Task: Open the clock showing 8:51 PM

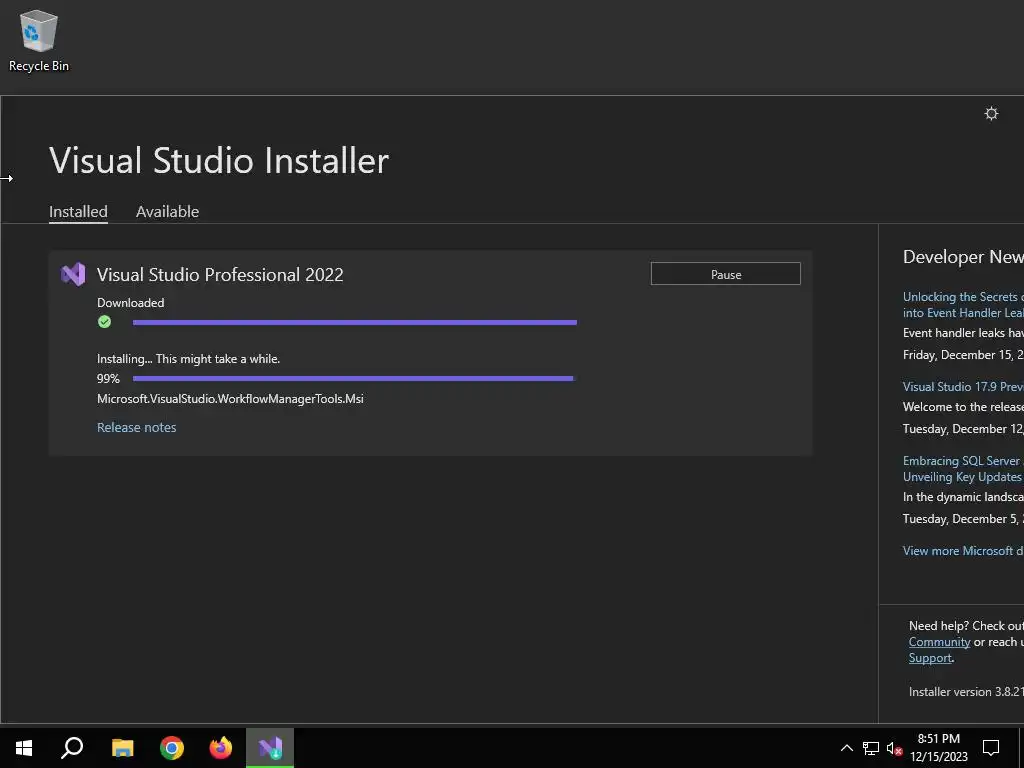Action: (938, 748)
